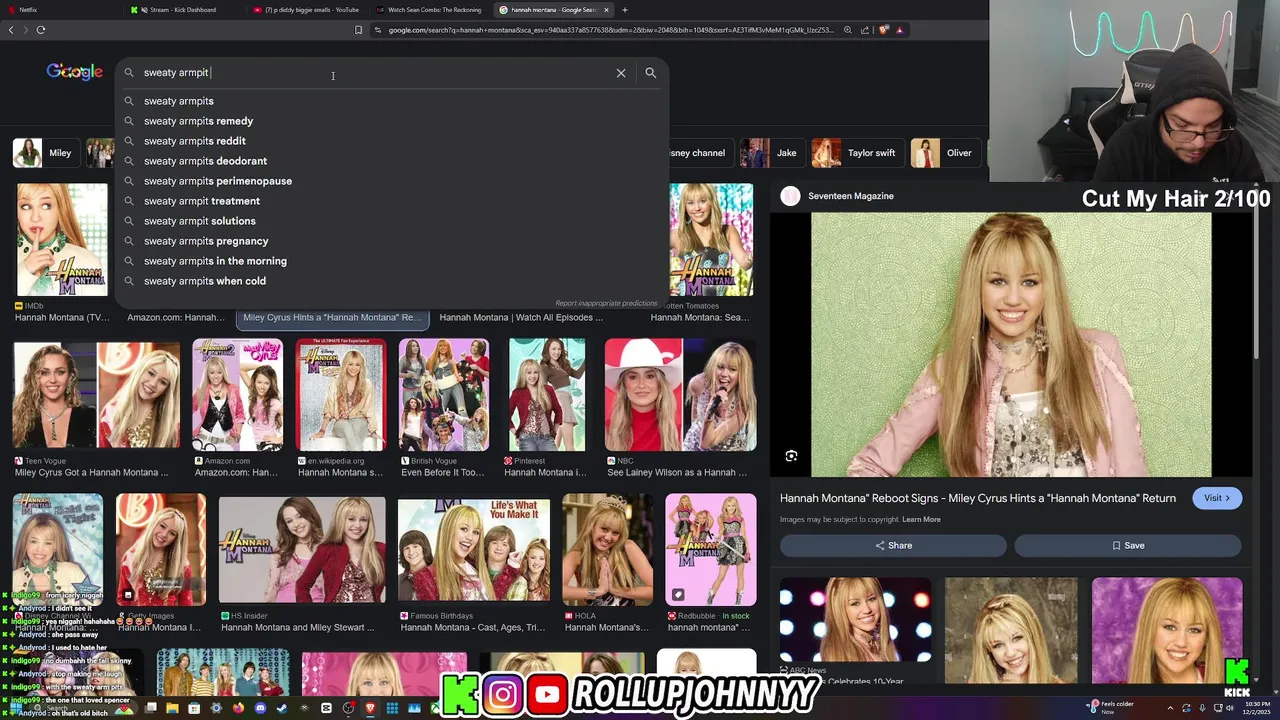Viewport: 1280px width, 720px height.
Task: Clear the search box with the X icon
Action: (x=621, y=73)
